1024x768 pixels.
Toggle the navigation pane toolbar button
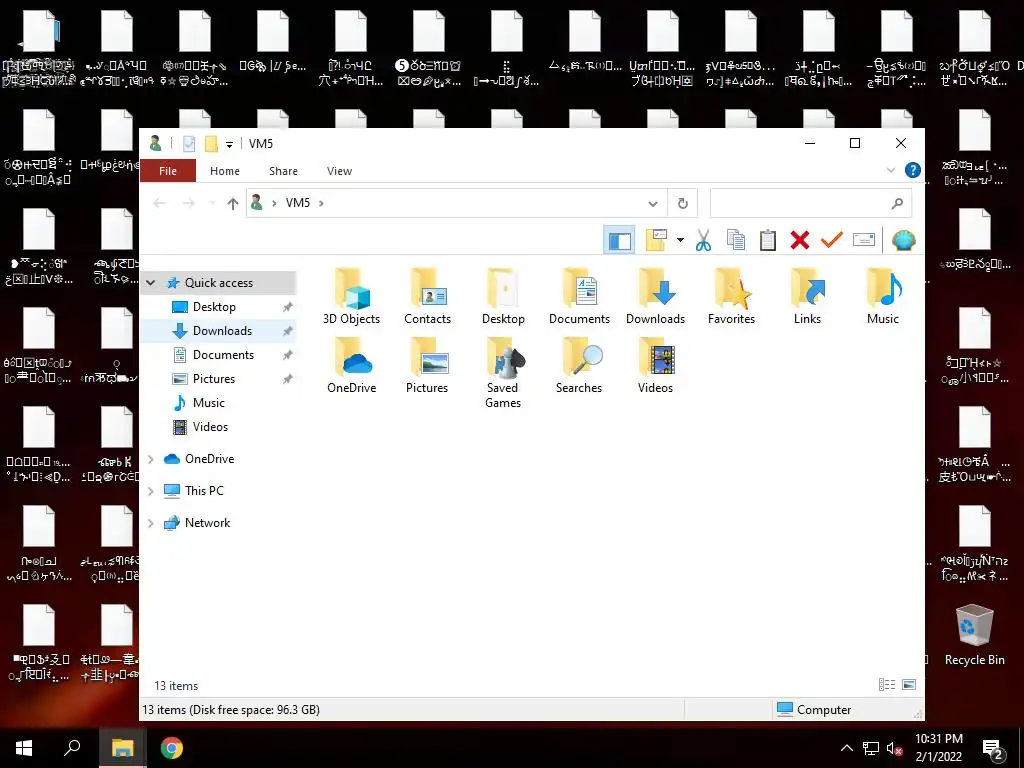(619, 240)
